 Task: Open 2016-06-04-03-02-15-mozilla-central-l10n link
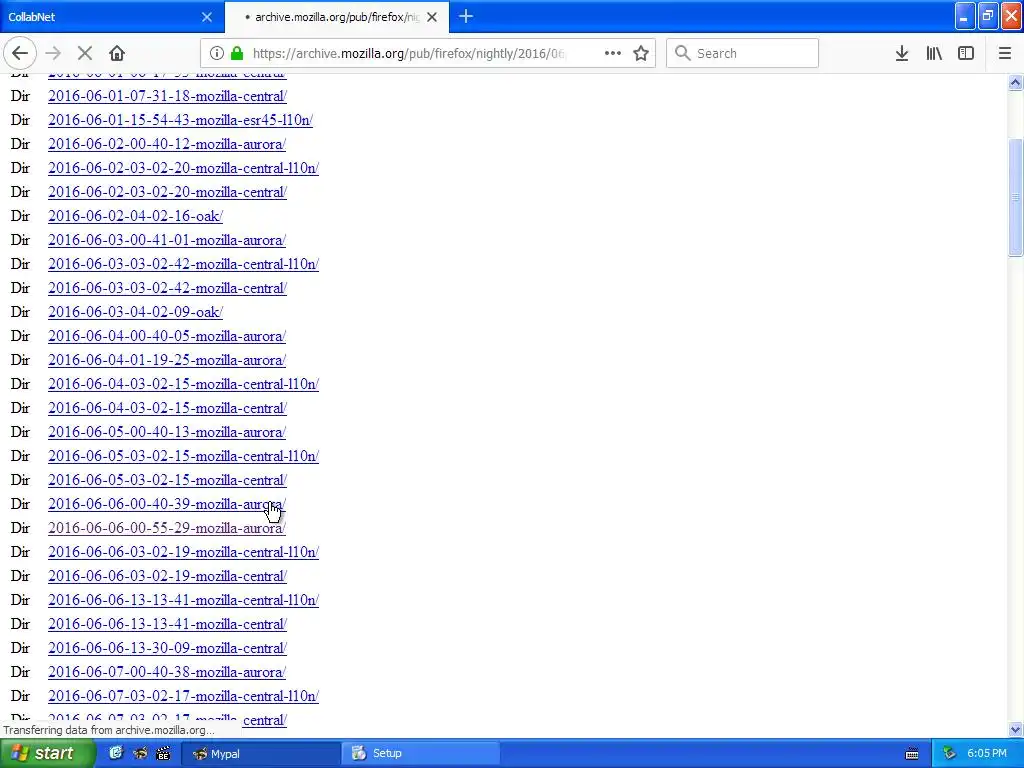point(184,384)
